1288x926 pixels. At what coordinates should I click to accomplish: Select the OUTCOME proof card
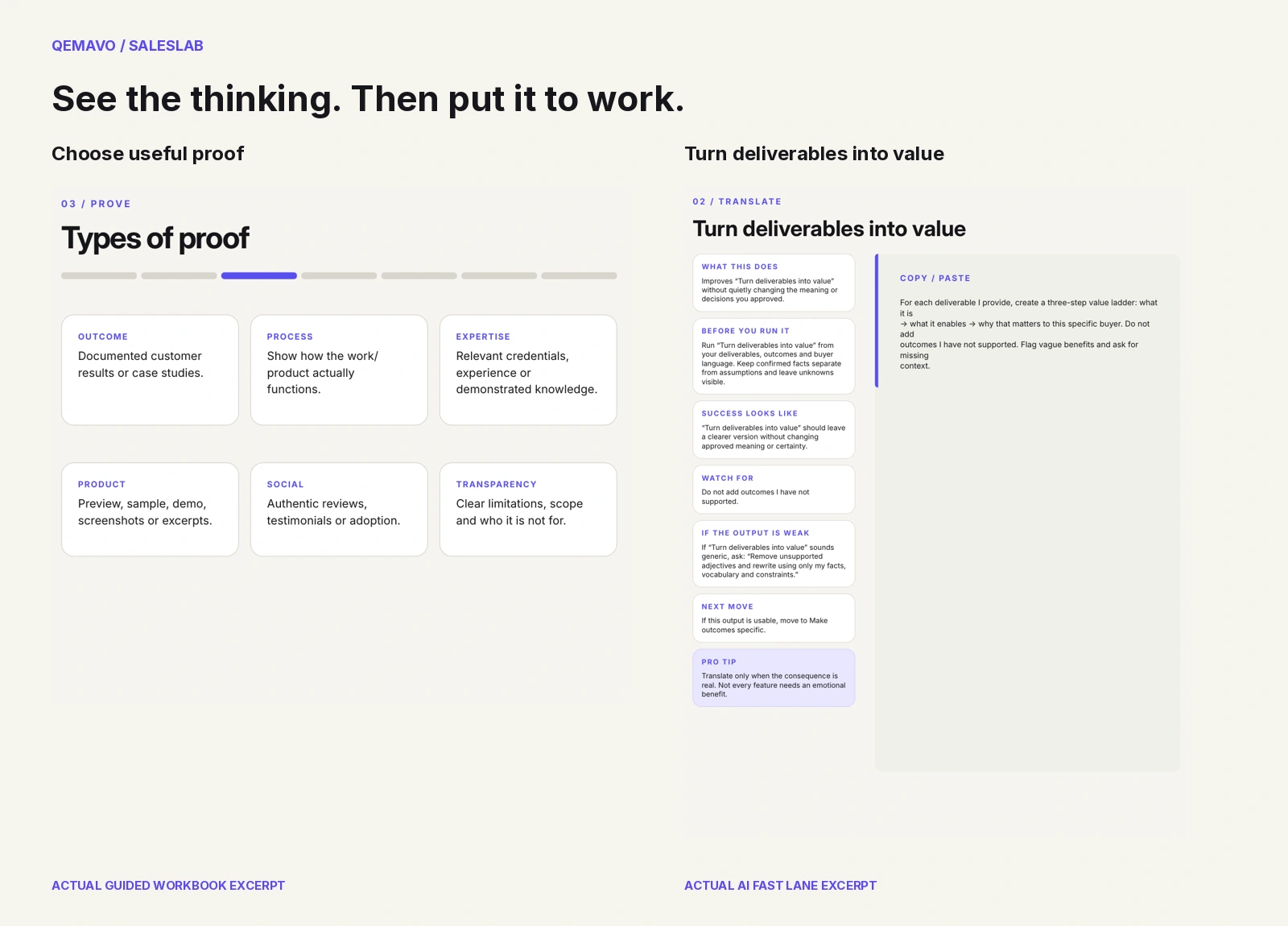(150, 370)
